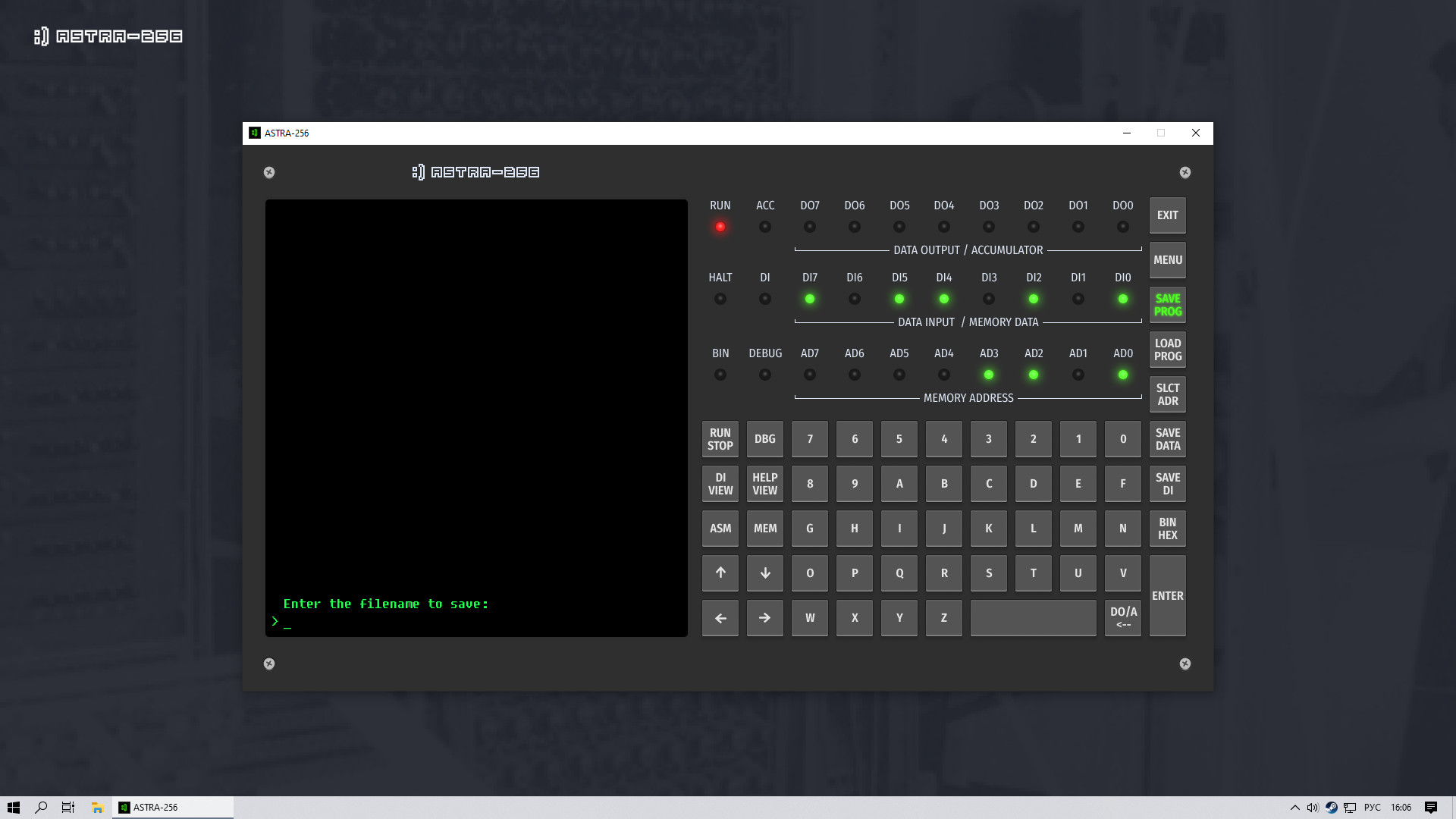Click the up arrow navigation key
This screenshot has height=819, width=1456.
(x=720, y=573)
